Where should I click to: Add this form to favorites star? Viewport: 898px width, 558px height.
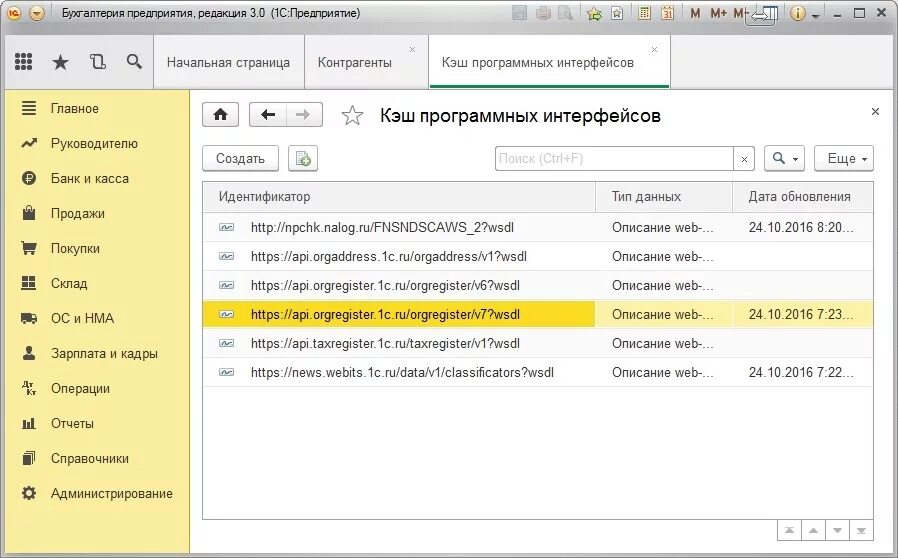click(x=352, y=116)
